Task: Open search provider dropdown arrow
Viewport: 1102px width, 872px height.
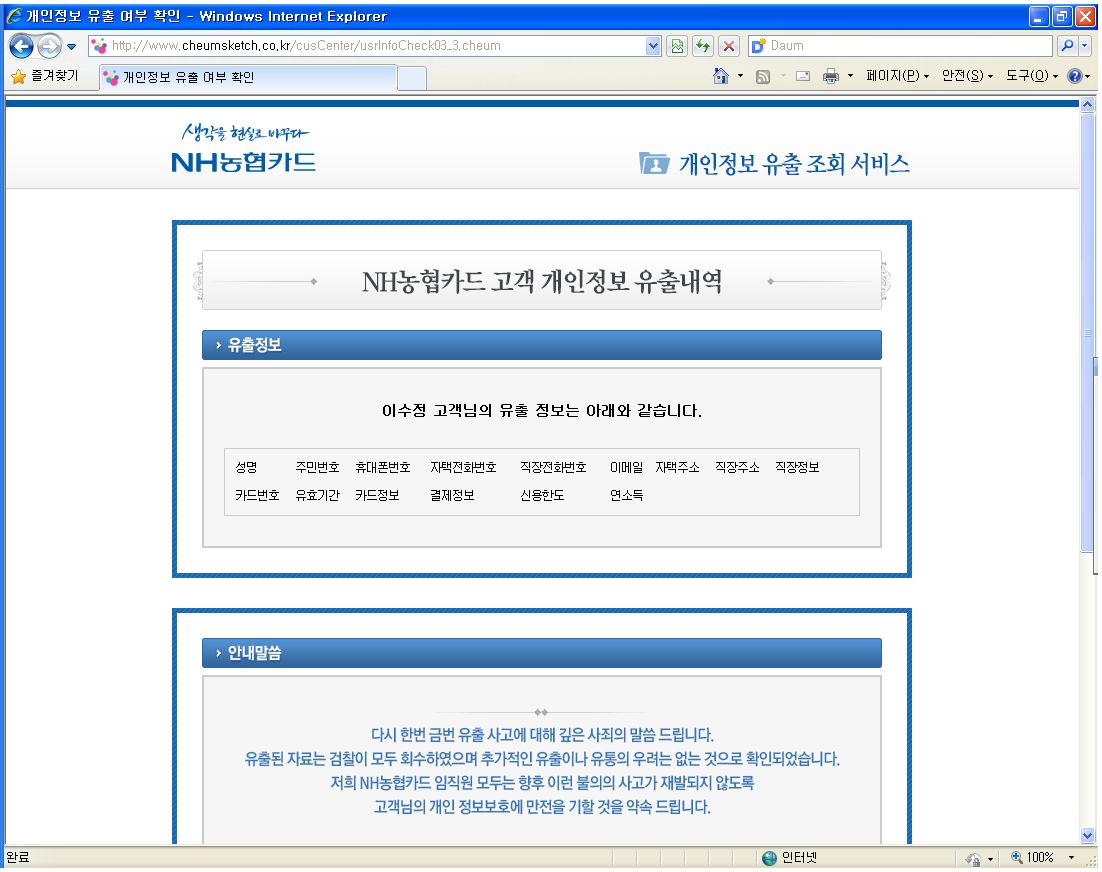Action: pyautogui.click(x=1084, y=46)
